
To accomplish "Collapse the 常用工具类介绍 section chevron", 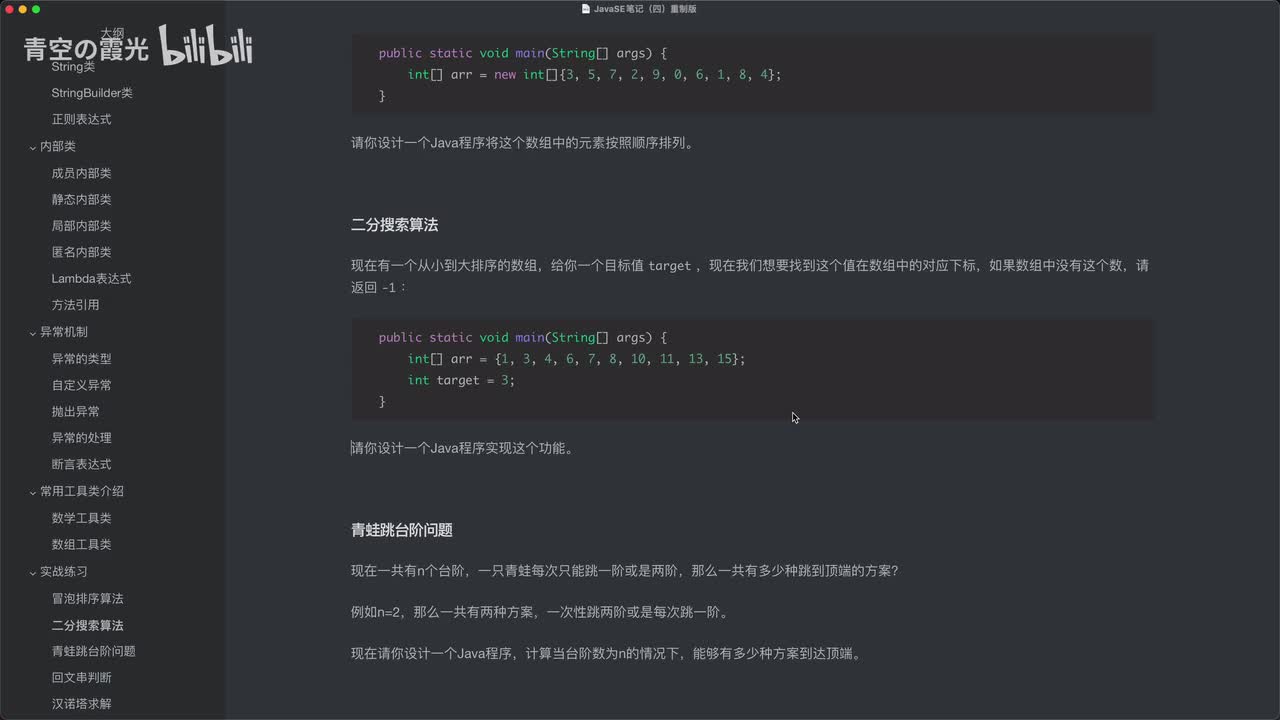I will click(x=33, y=492).
